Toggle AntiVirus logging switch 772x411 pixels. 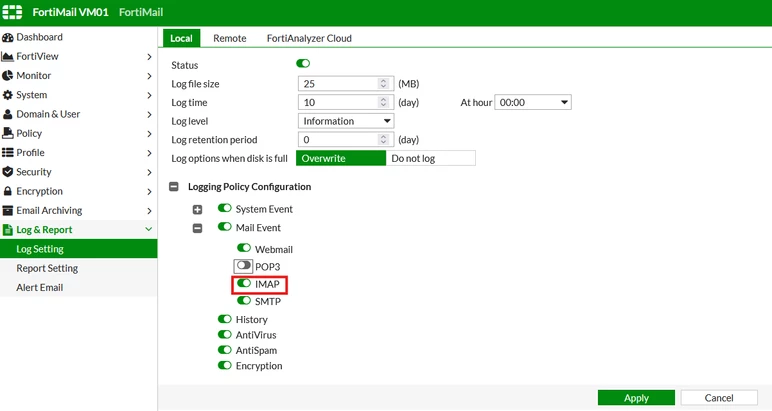tap(225, 334)
